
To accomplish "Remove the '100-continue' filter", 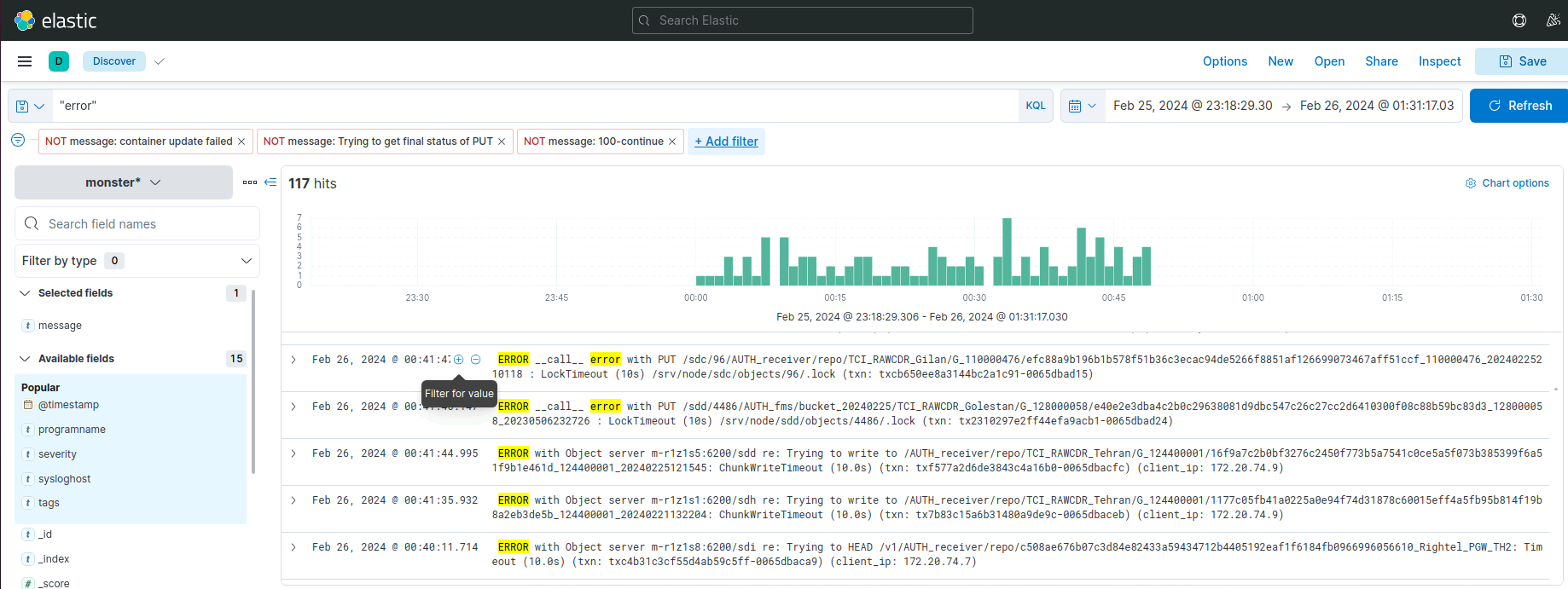I will click(x=672, y=141).
